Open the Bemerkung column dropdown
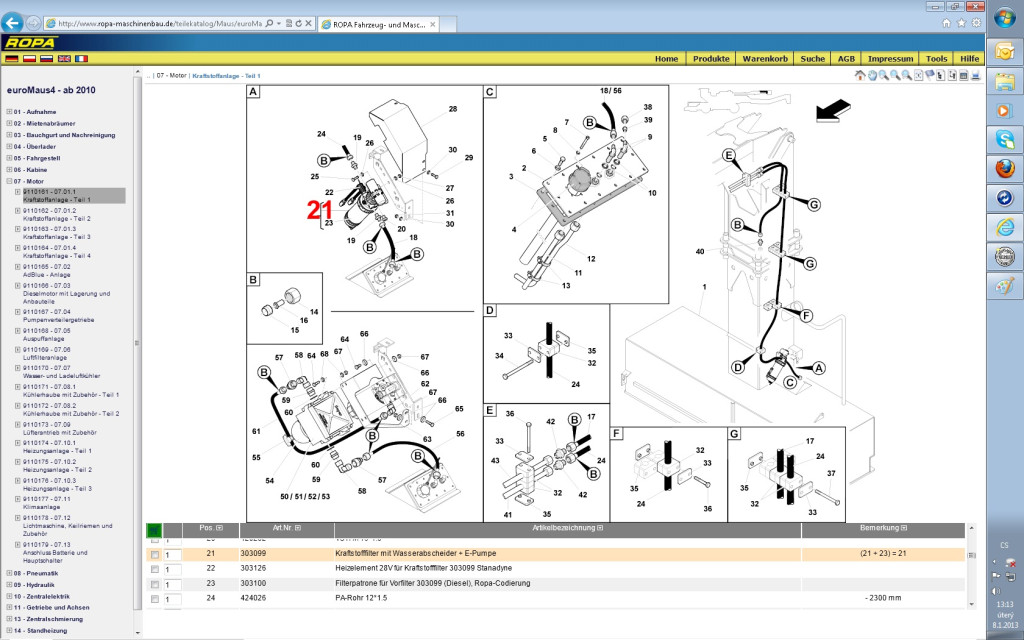 [x=904, y=528]
